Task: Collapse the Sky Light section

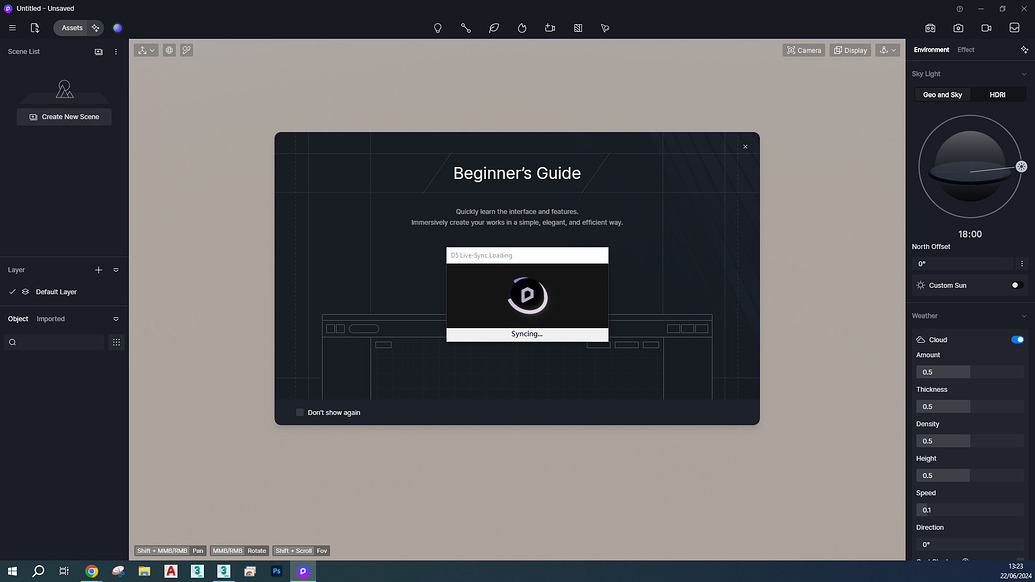Action: [x=1025, y=73]
